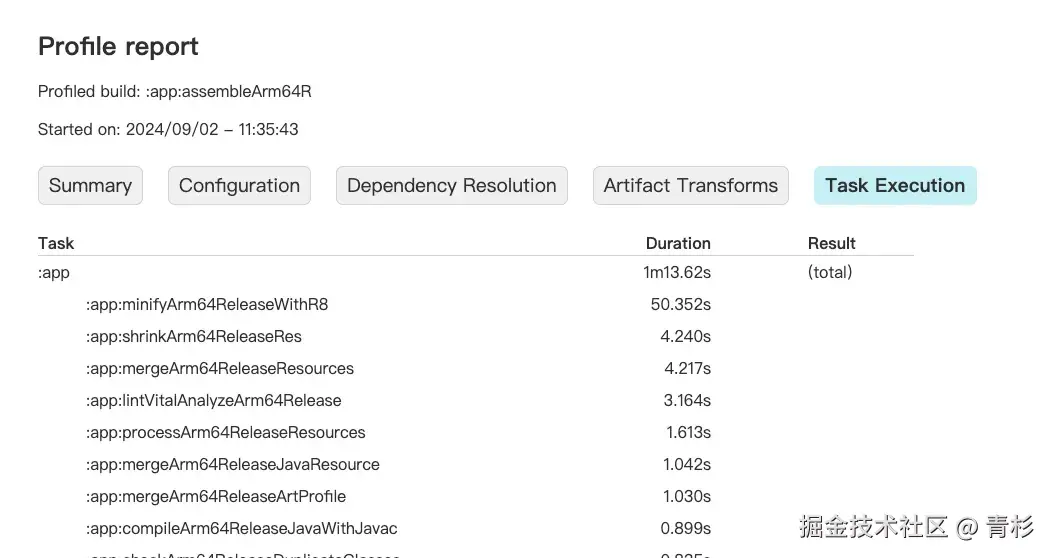Select the processArm64ReleaseResources task
Image resolution: width=1052 pixels, height=558 pixels.
(x=226, y=432)
